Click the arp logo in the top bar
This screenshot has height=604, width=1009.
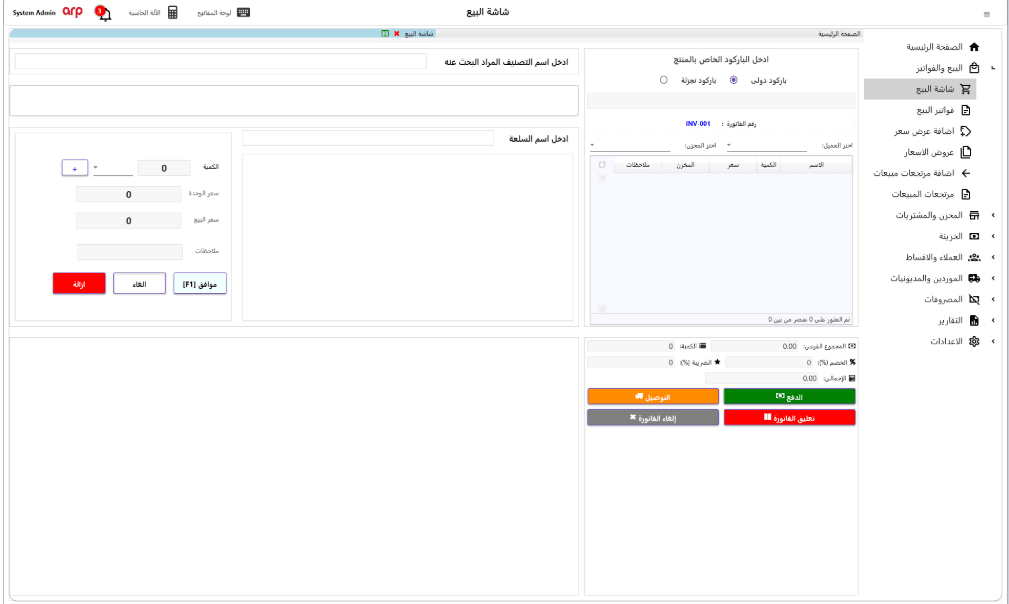pos(71,12)
